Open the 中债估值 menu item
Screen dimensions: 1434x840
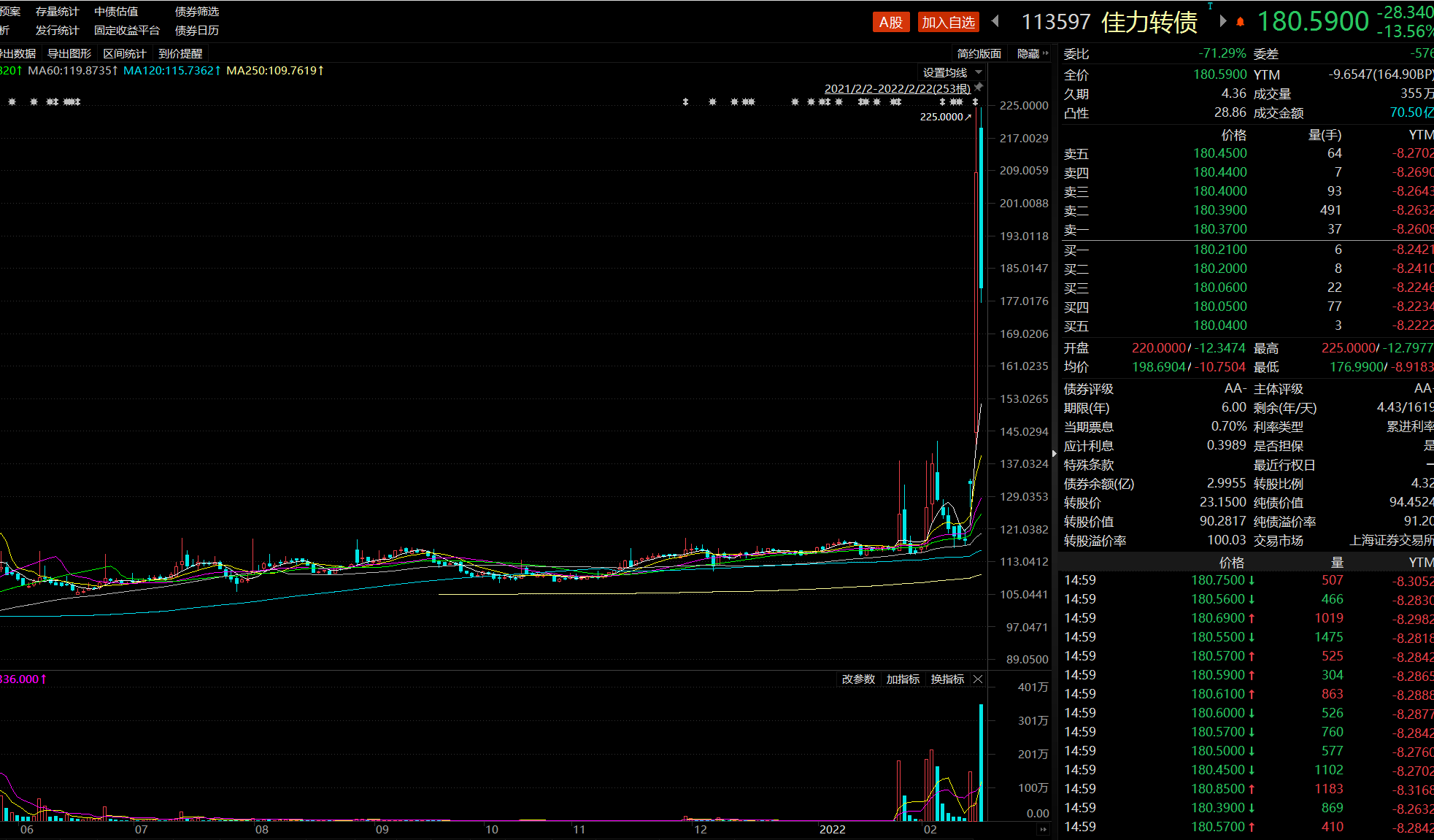tap(116, 12)
